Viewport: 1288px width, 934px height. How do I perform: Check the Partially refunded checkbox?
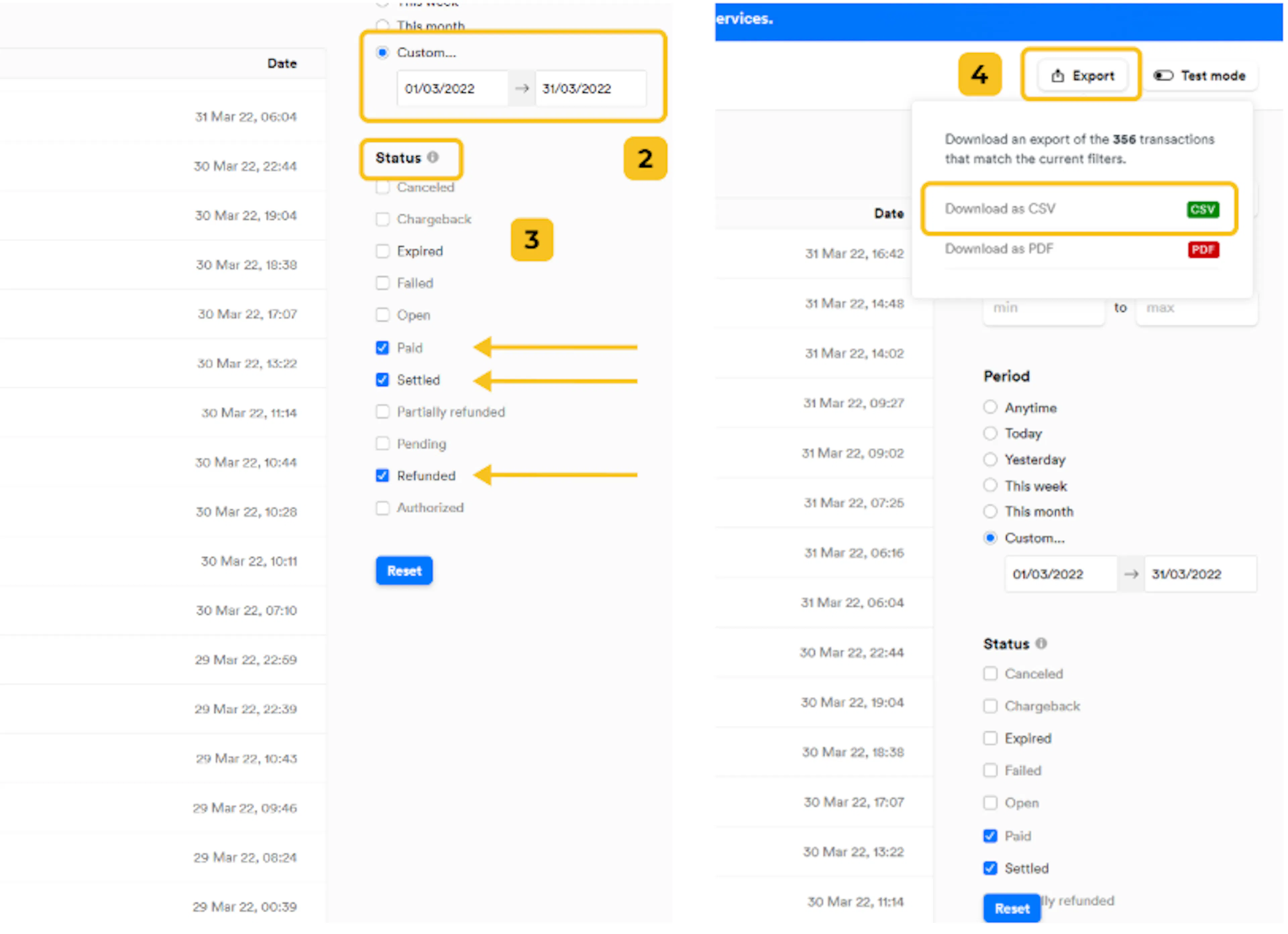coord(382,411)
